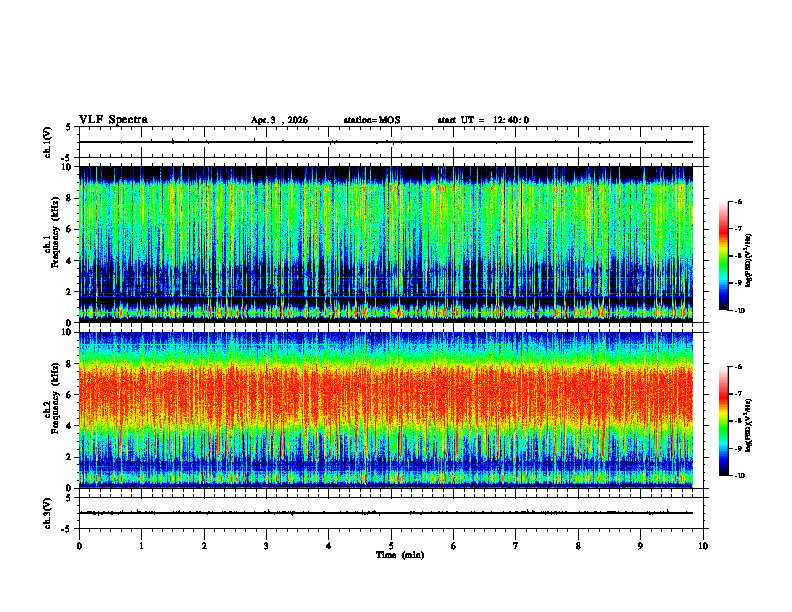
Task: Click the "VLF Spectra" plot title
Action: (113, 120)
